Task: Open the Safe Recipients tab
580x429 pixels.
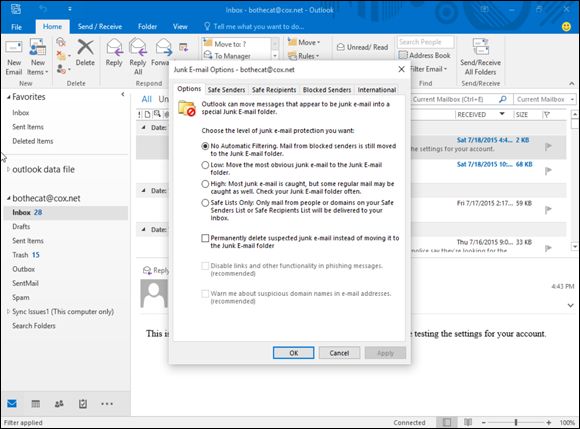Action: [x=274, y=90]
